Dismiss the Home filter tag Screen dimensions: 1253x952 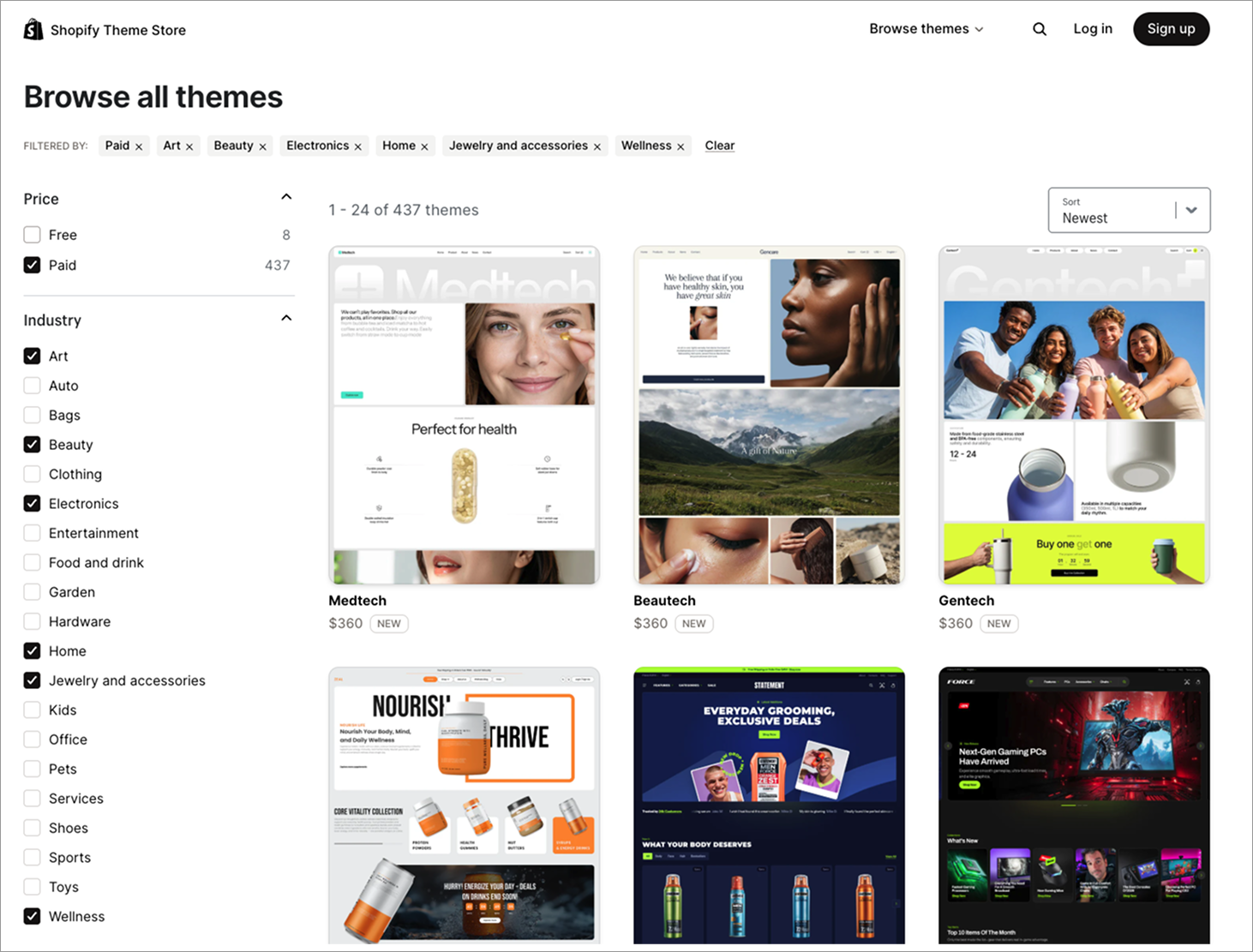(424, 146)
